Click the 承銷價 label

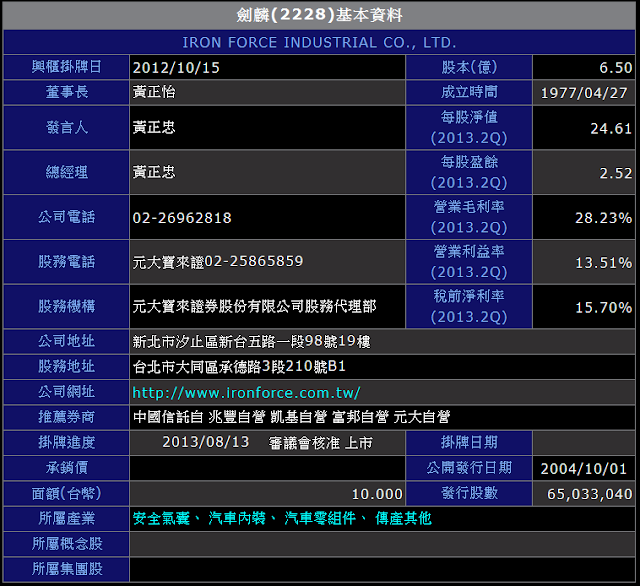coord(67,468)
